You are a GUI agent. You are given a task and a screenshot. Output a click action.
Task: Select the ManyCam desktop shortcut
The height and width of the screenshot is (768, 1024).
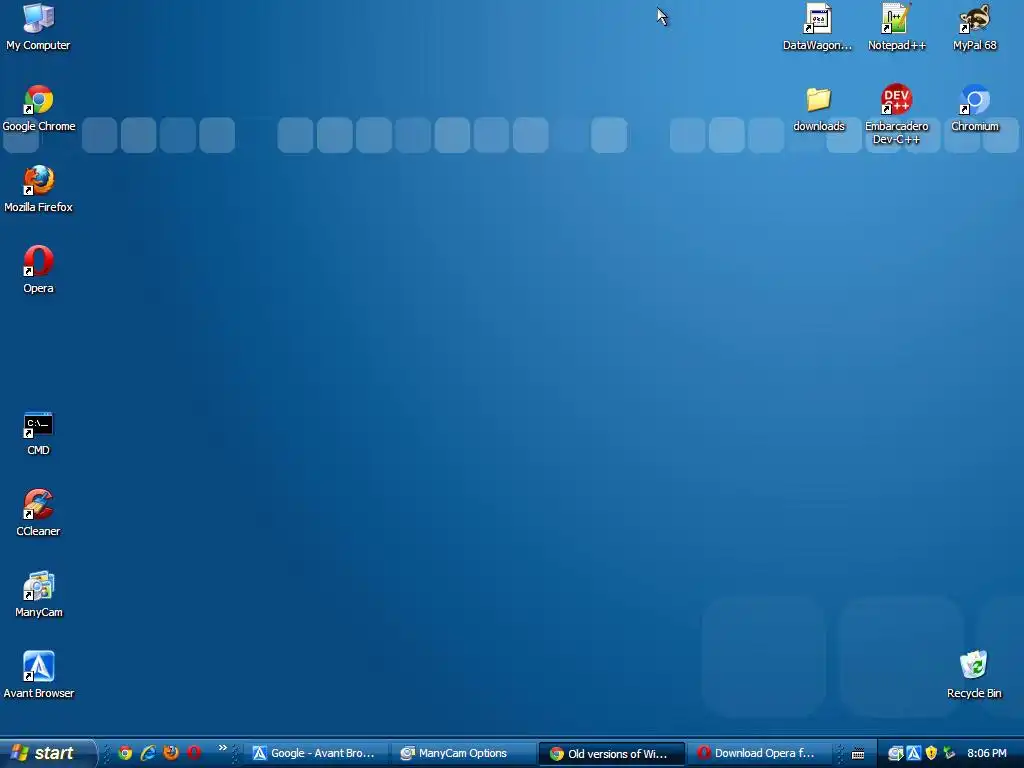[39, 594]
